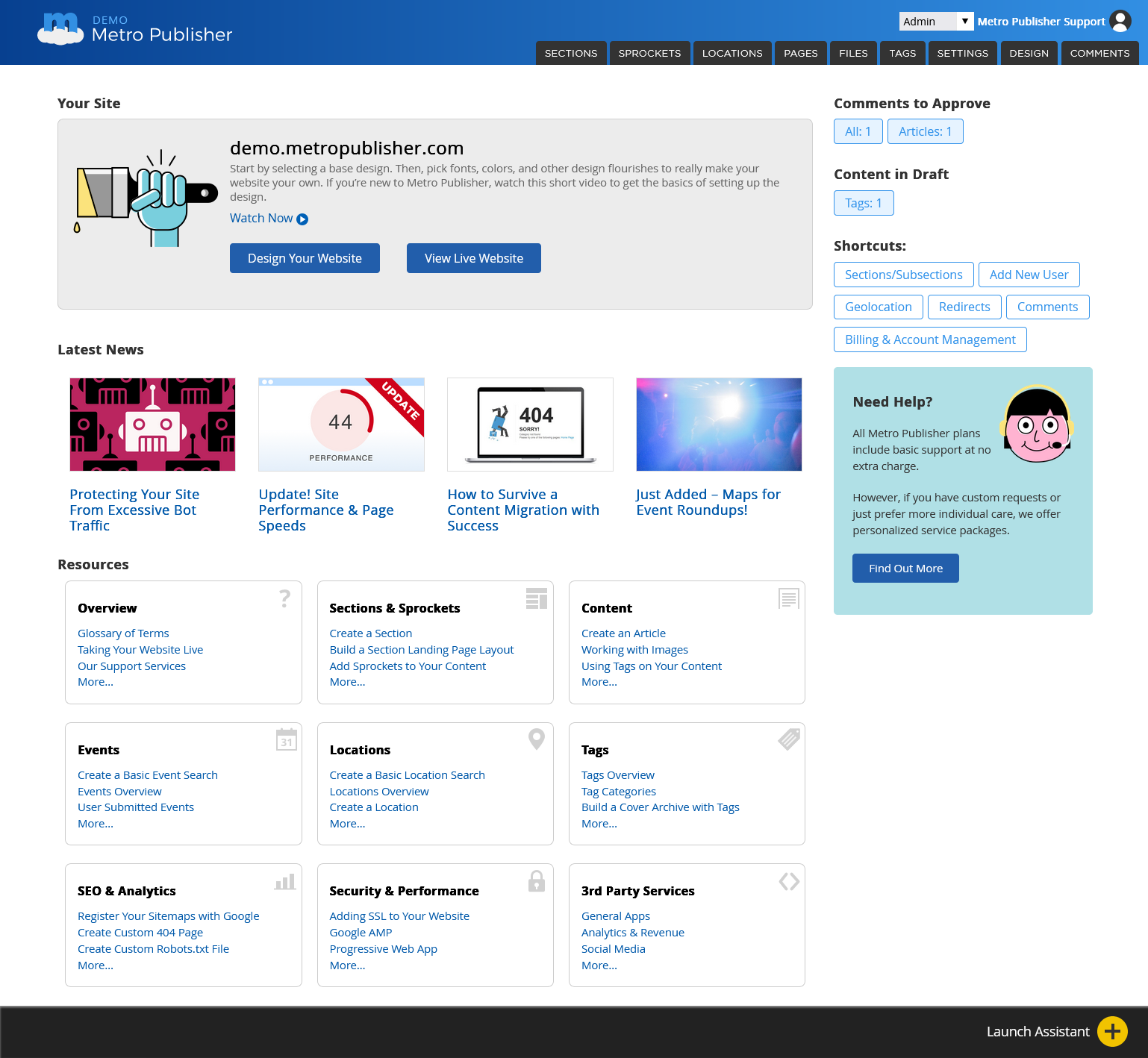The width and height of the screenshot is (1148, 1058).
Task: Open the COMMENTS navigation tab
Action: coord(1100,53)
